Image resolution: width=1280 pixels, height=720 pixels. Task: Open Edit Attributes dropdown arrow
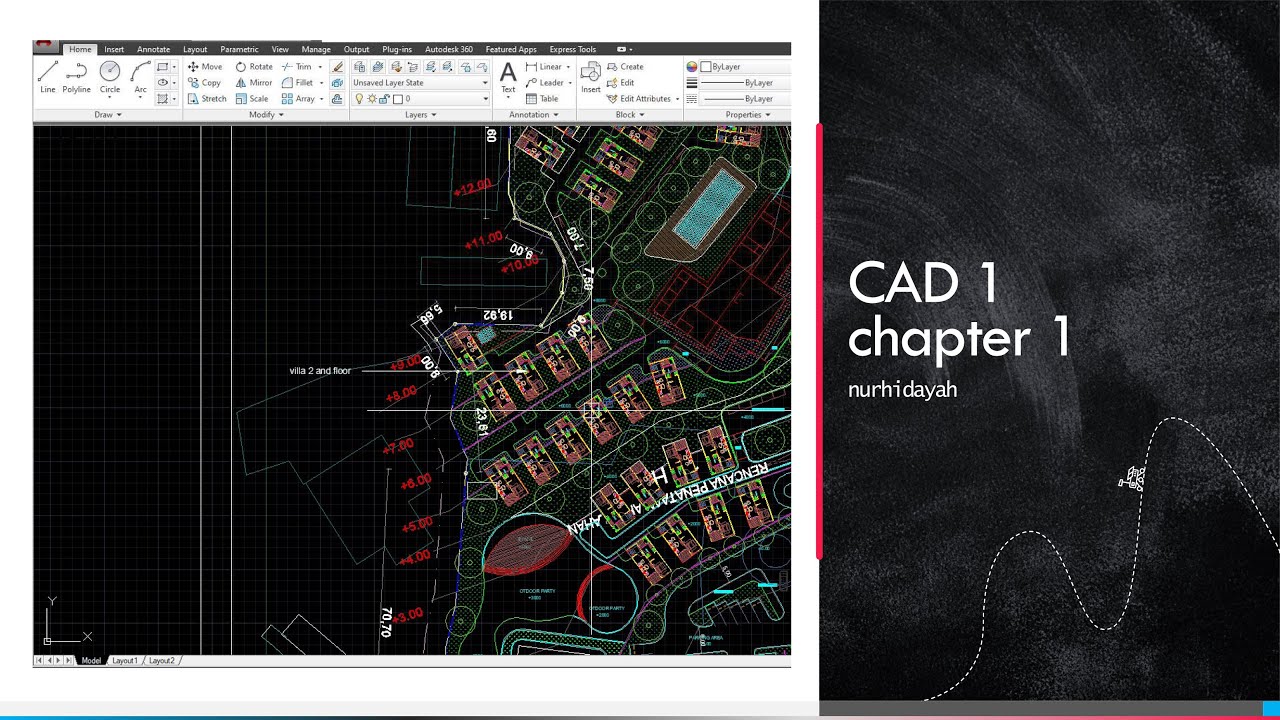tap(677, 99)
